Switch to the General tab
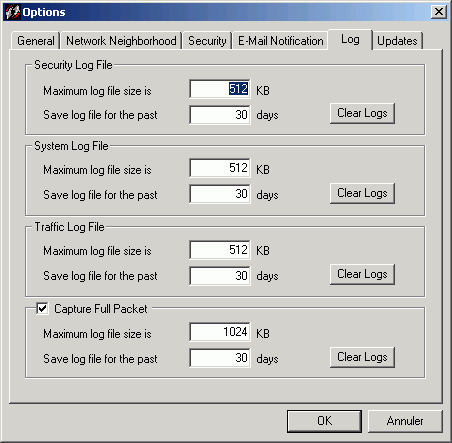 tap(35, 41)
